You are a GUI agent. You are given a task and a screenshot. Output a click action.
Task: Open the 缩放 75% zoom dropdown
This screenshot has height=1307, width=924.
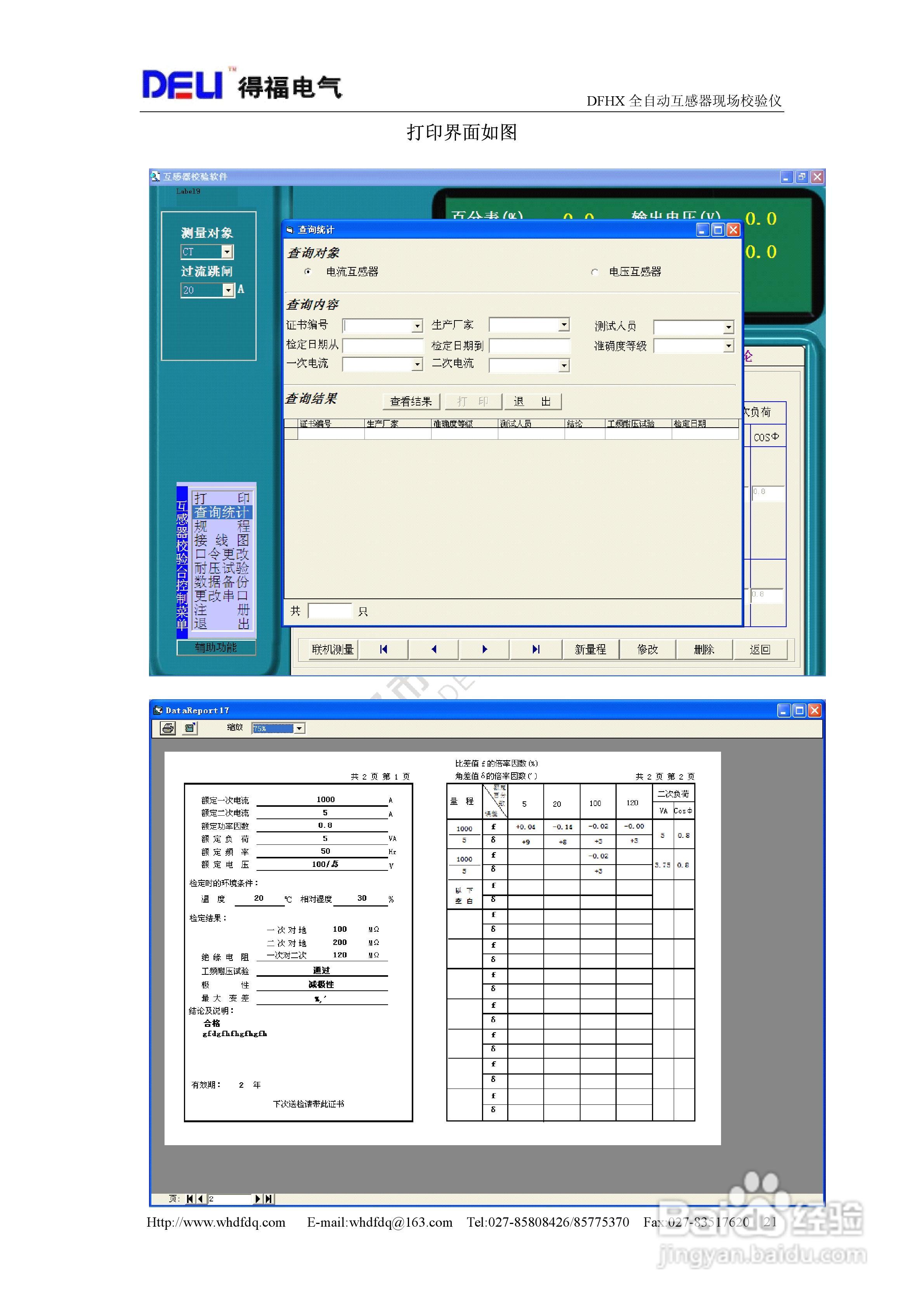[300, 728]
